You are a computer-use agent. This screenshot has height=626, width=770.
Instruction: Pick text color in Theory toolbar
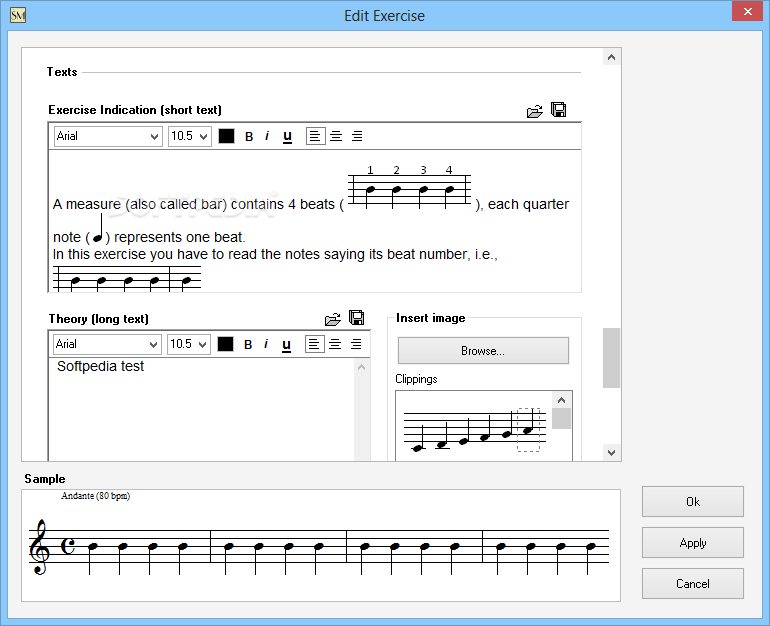(225, 344)
